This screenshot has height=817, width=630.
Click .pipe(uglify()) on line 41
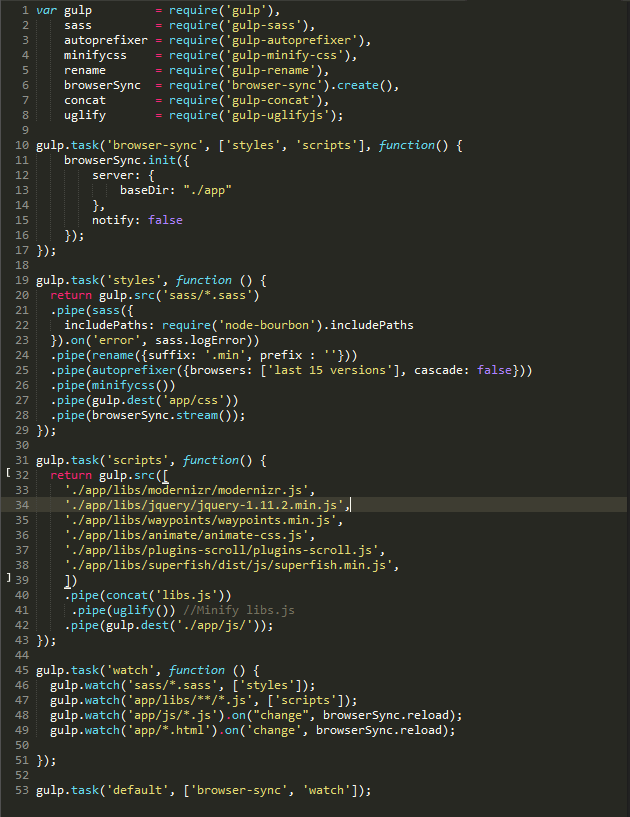click(x=123, y=610)
